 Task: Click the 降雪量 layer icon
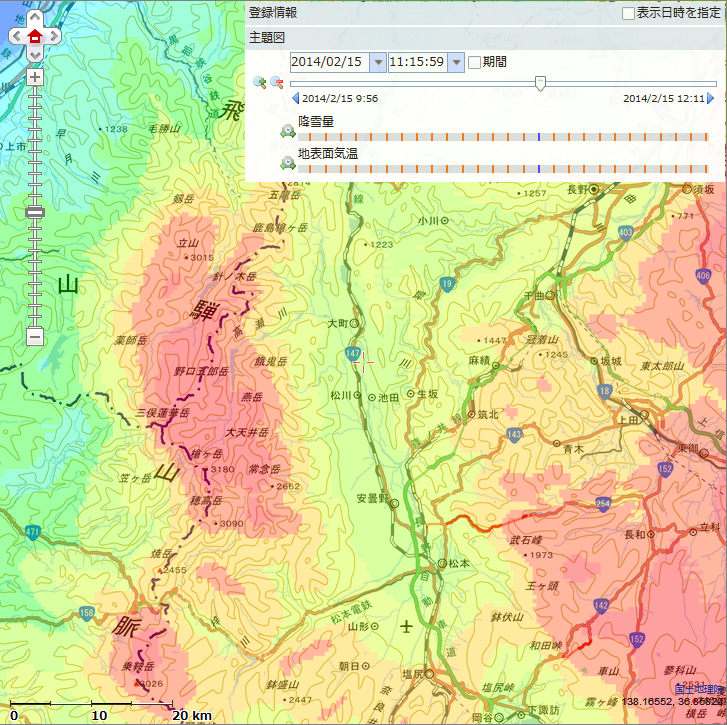(288, 131)
